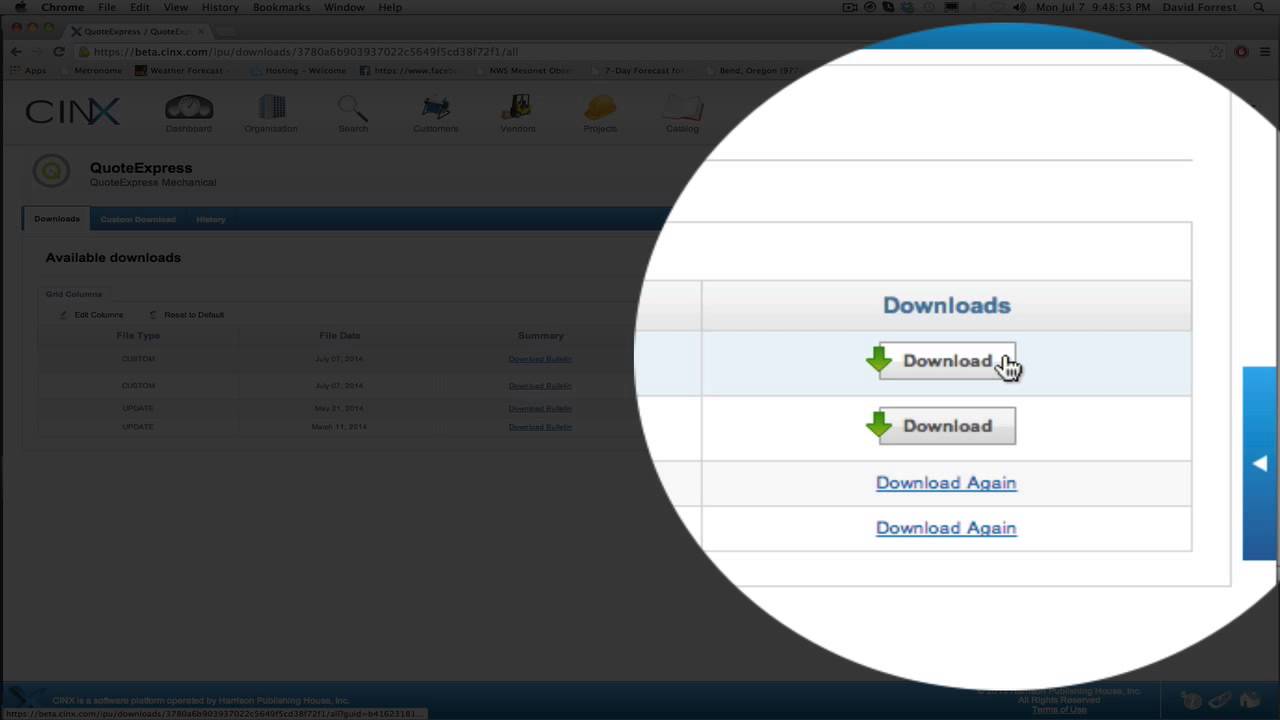
Task: Open the Bookmarks menu
Action: pyautogui.click(x=281, y=7)
